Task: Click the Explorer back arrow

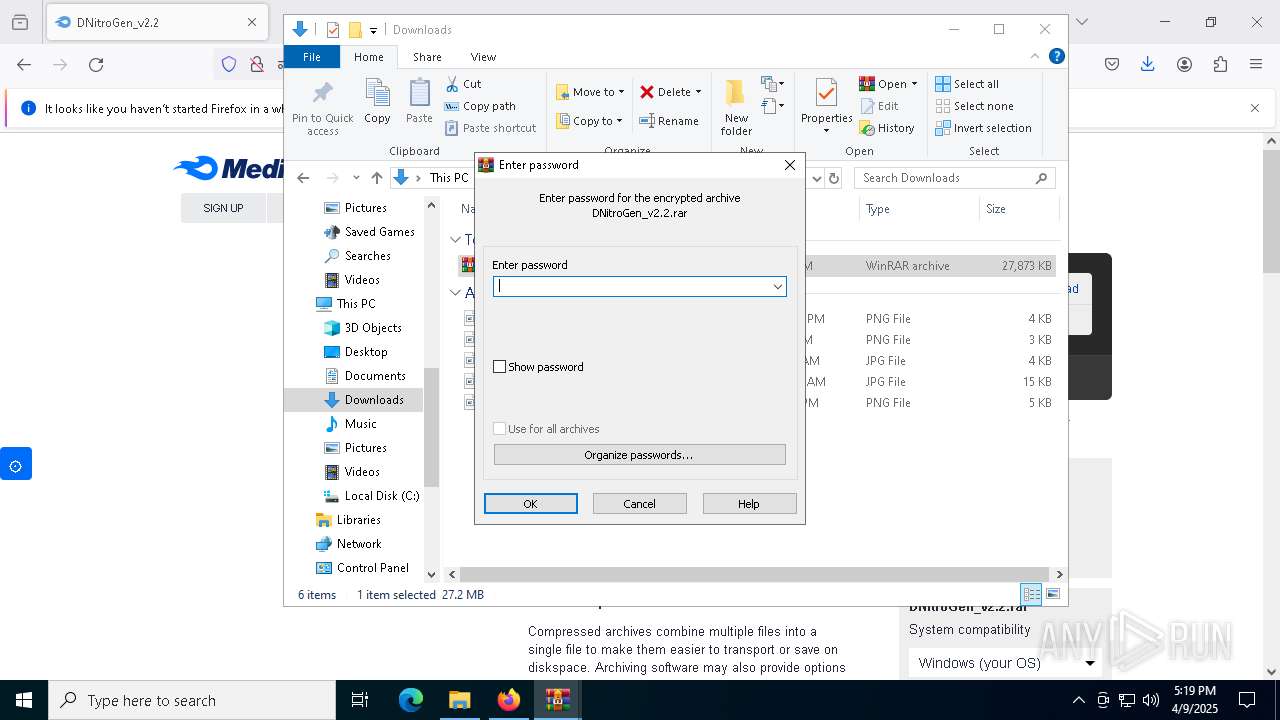Action: coord(303,178)
